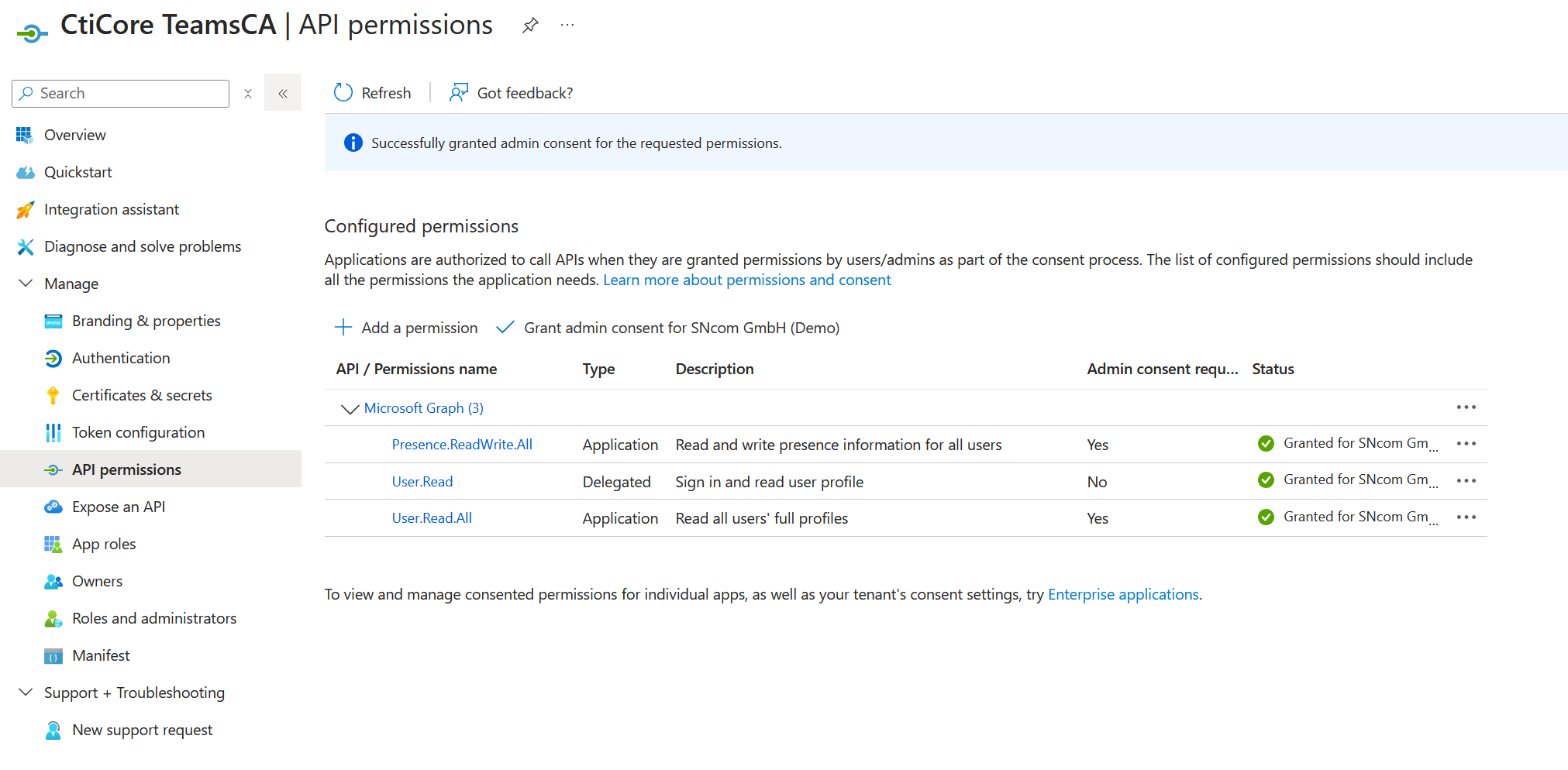Open options menu for Microsoft Graph group
This screenshot has width=1568, height=770.
click(1466, 407)
